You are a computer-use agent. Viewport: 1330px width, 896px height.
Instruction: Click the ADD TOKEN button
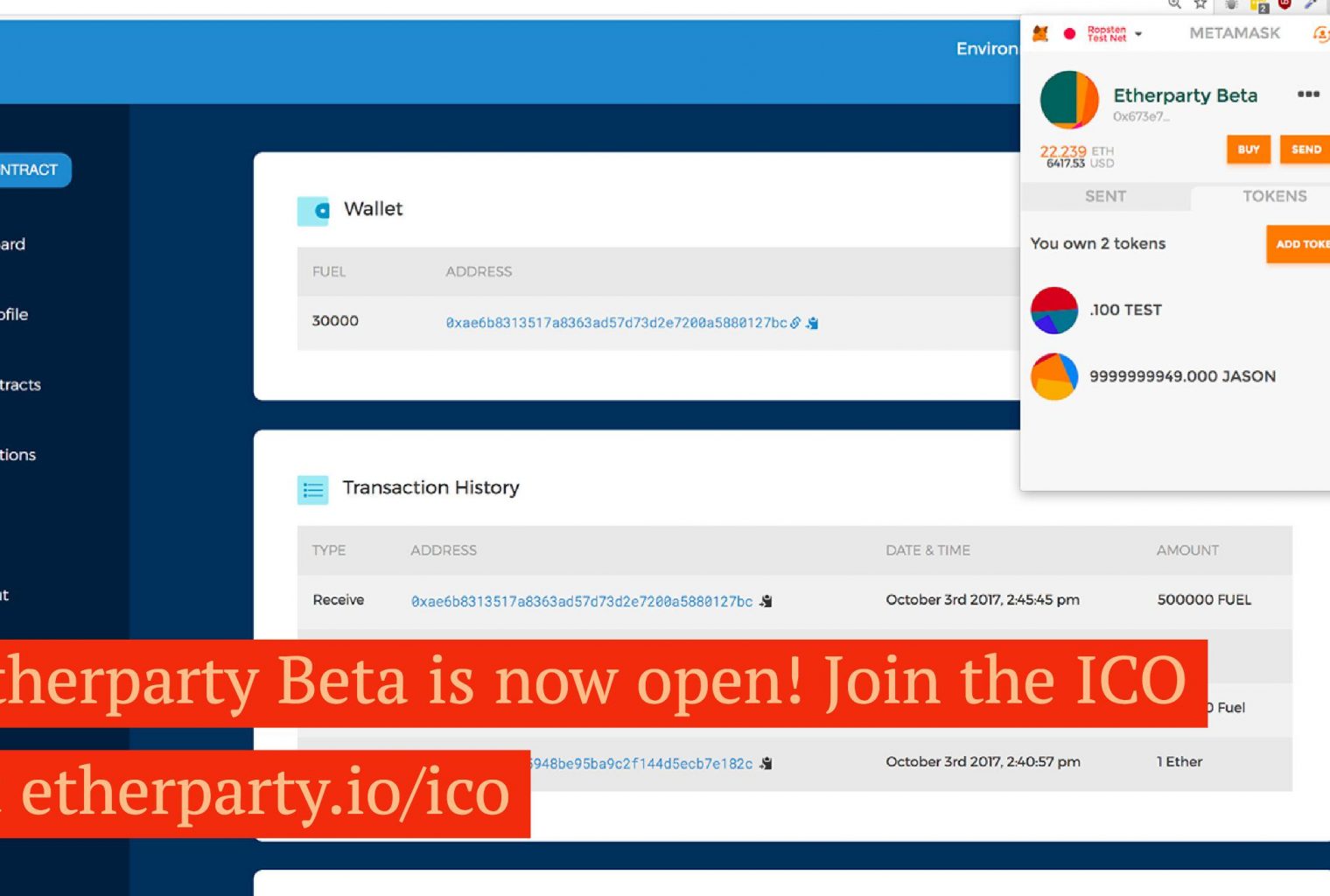point(1299,244)
